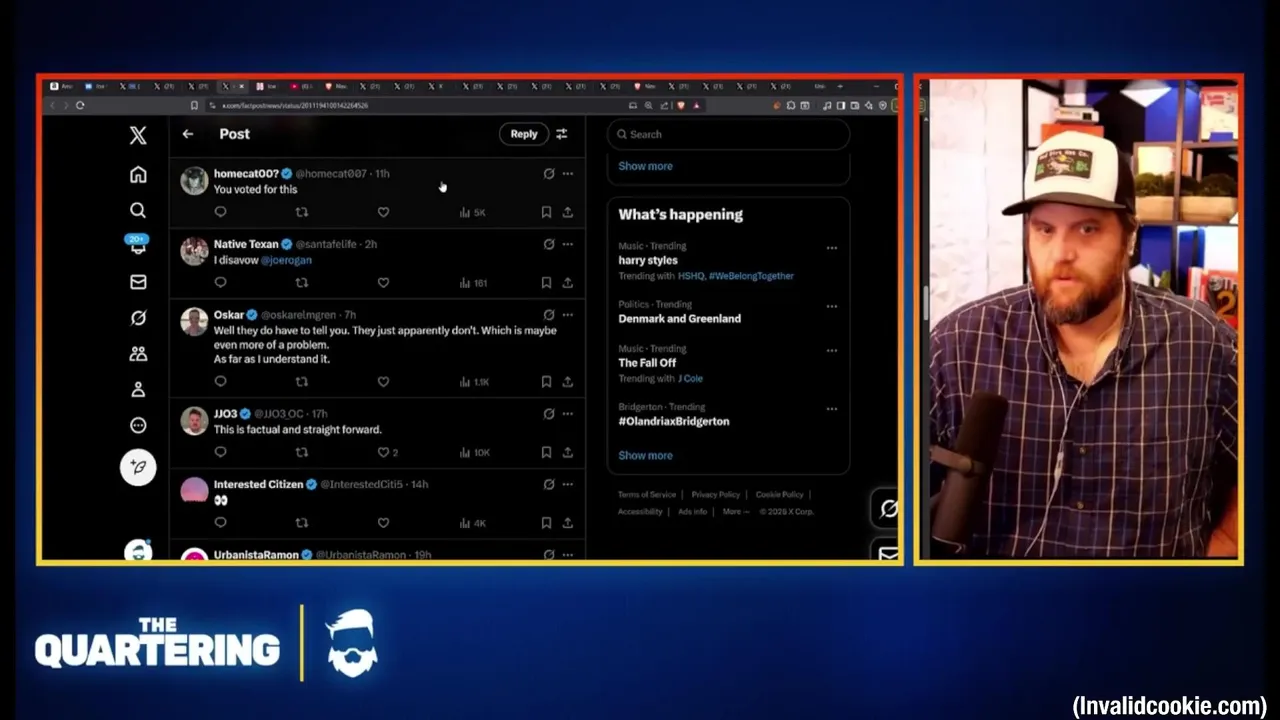Open Messages envelope in sidebar
This screenshot has height=720, width=1280.
[138, 282]
